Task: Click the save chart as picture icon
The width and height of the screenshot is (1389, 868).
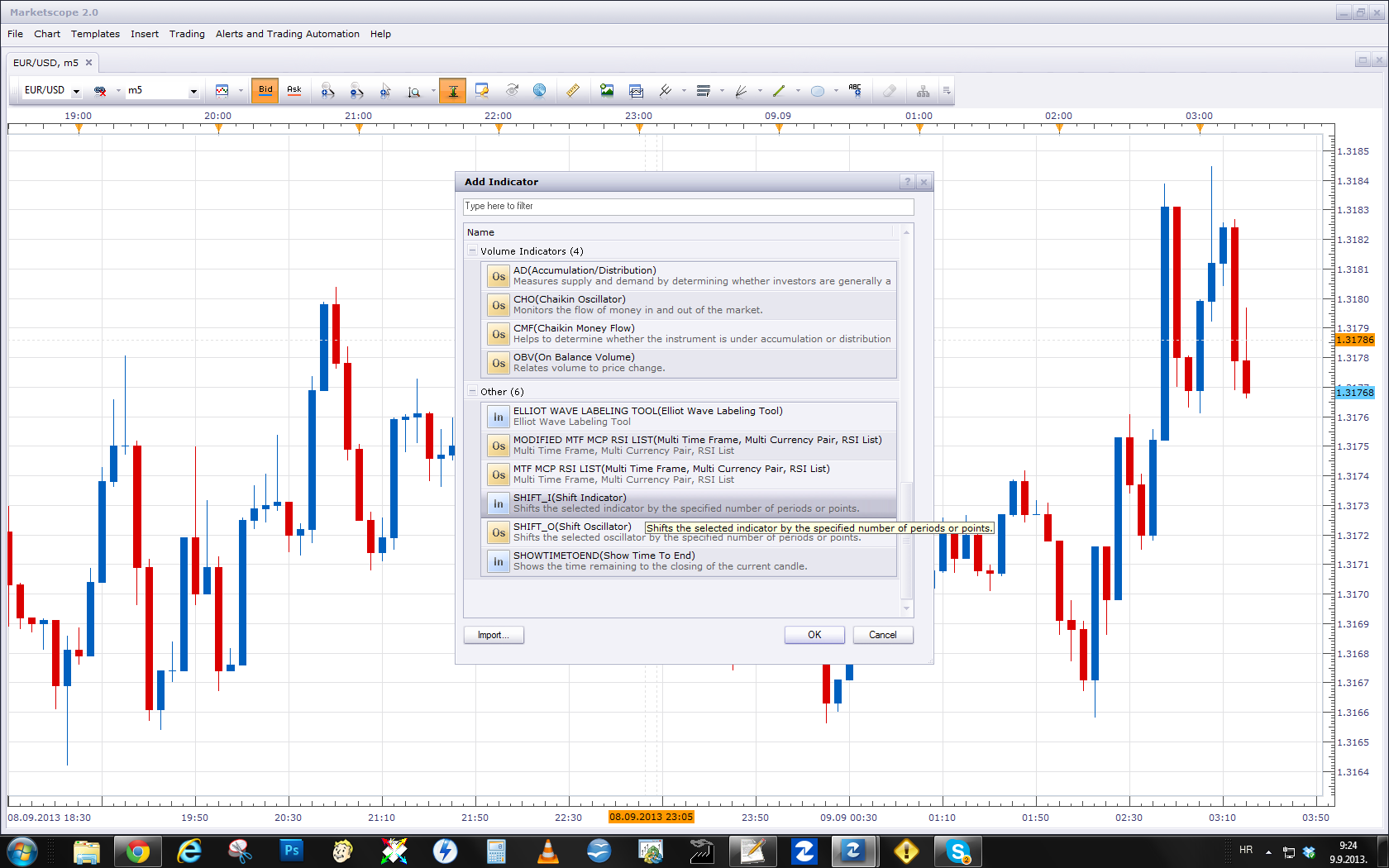Action: [x=607, y=90]
